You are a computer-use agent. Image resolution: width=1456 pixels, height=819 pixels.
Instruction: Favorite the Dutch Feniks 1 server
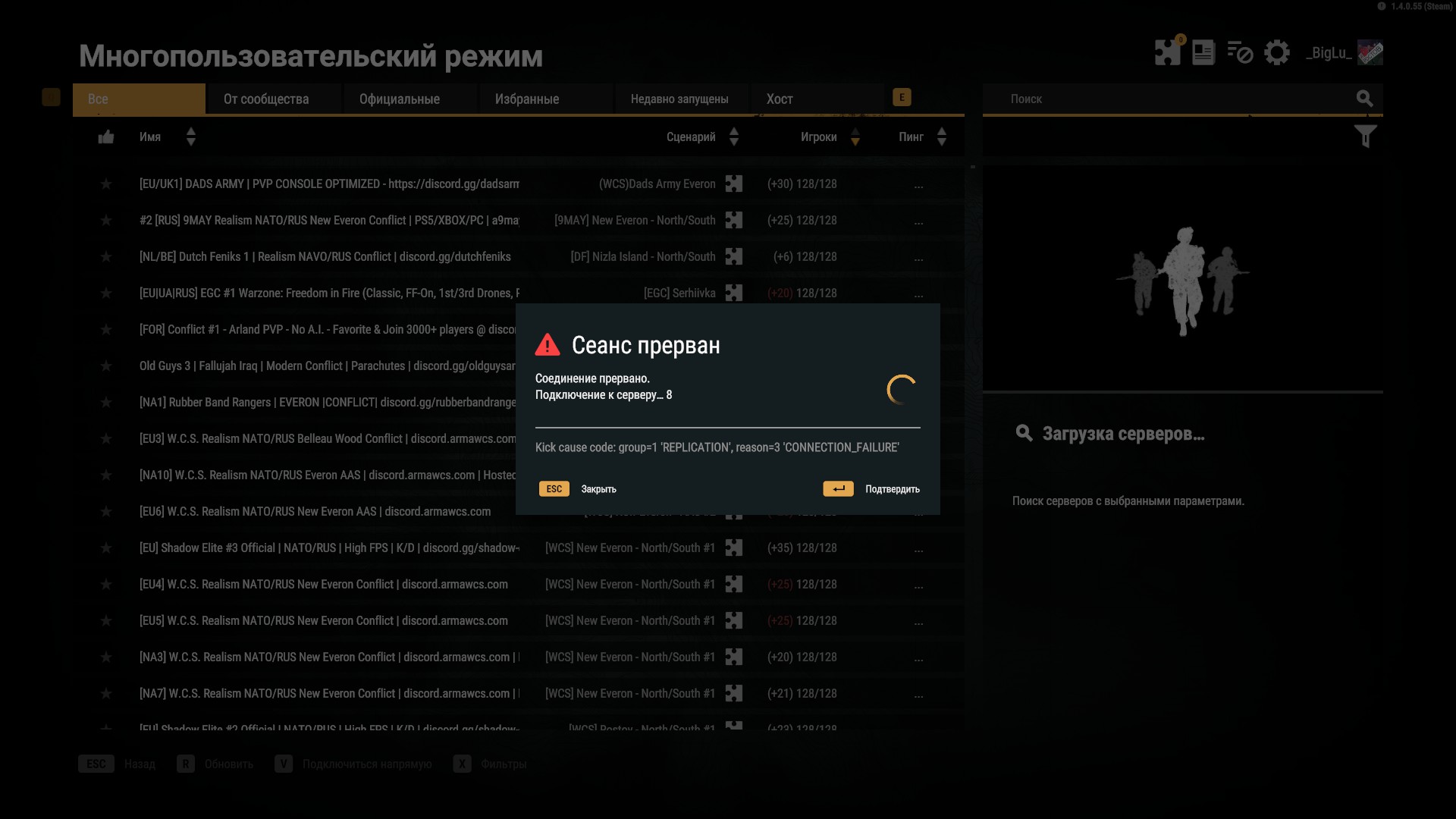coord(106,257)
